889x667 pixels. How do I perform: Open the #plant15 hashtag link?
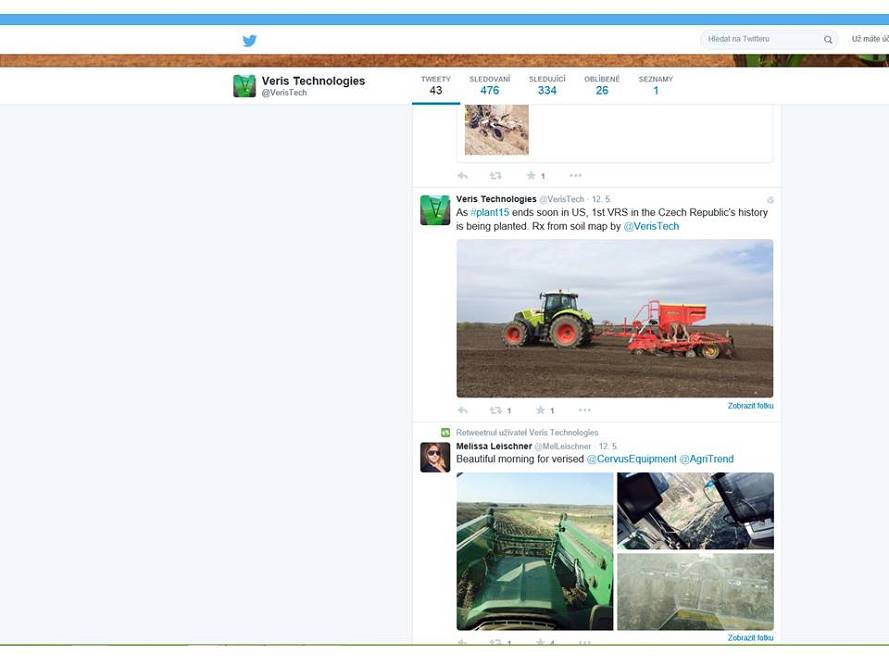coord(490,212)
